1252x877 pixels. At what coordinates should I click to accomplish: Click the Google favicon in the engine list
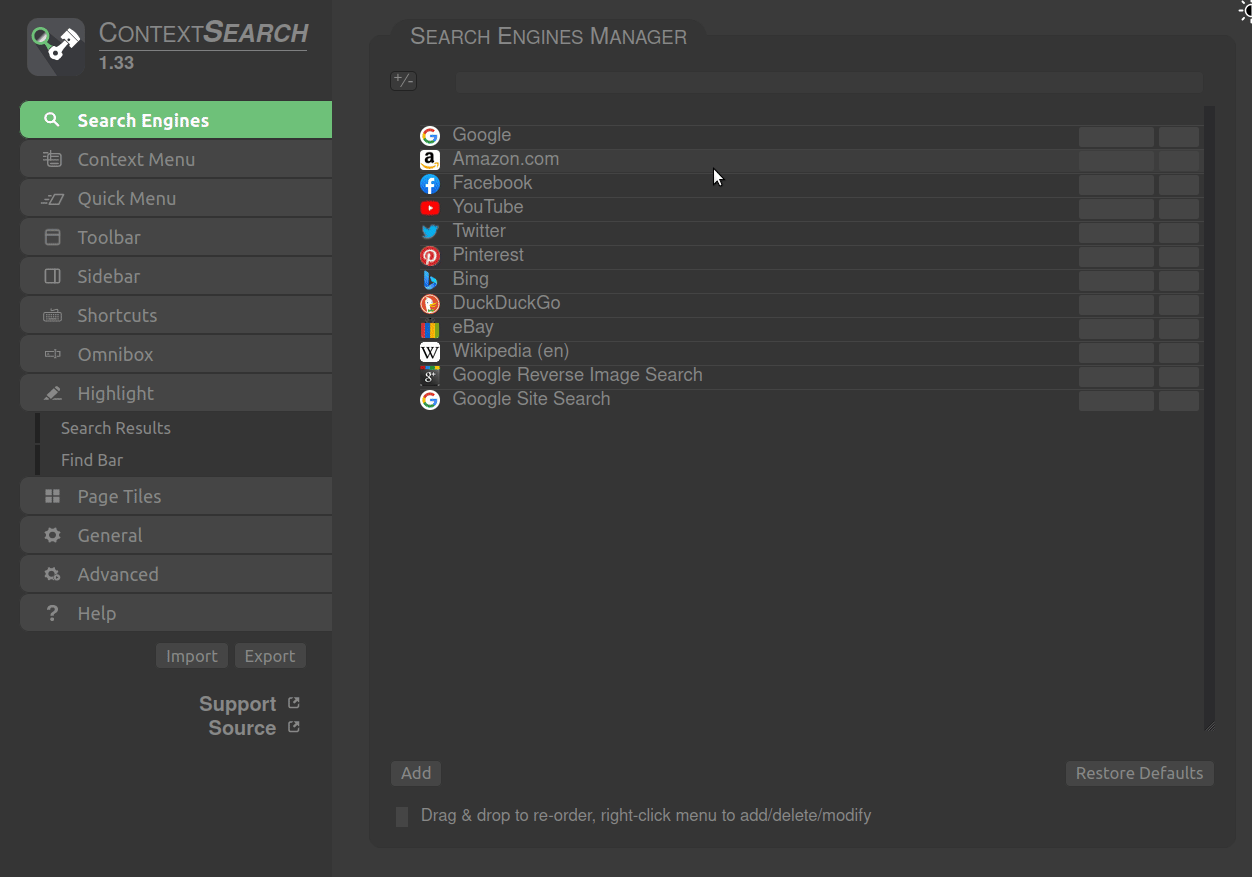[x=429, y=135]
